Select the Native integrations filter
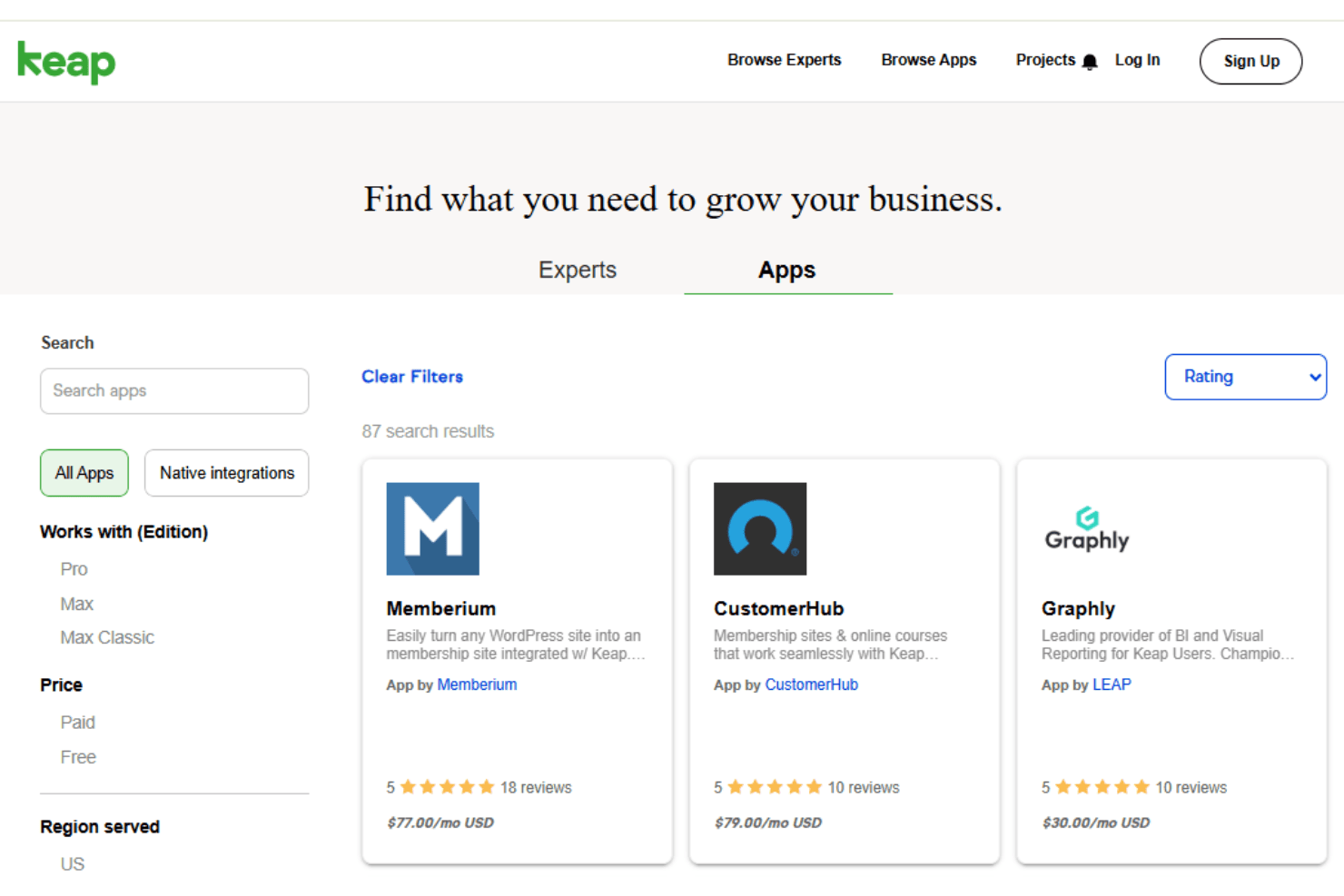The width and height of the screenshot is (1344, 896). coord(227,473)
